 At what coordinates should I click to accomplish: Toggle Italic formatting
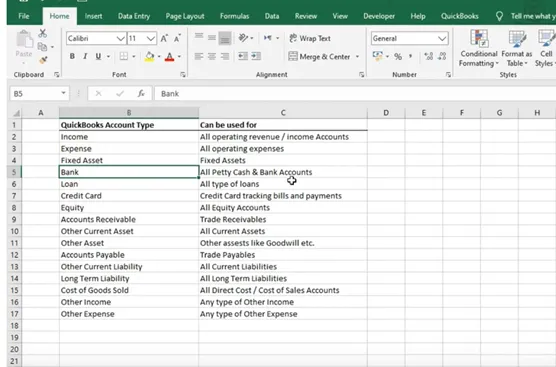tap(85, 56)
